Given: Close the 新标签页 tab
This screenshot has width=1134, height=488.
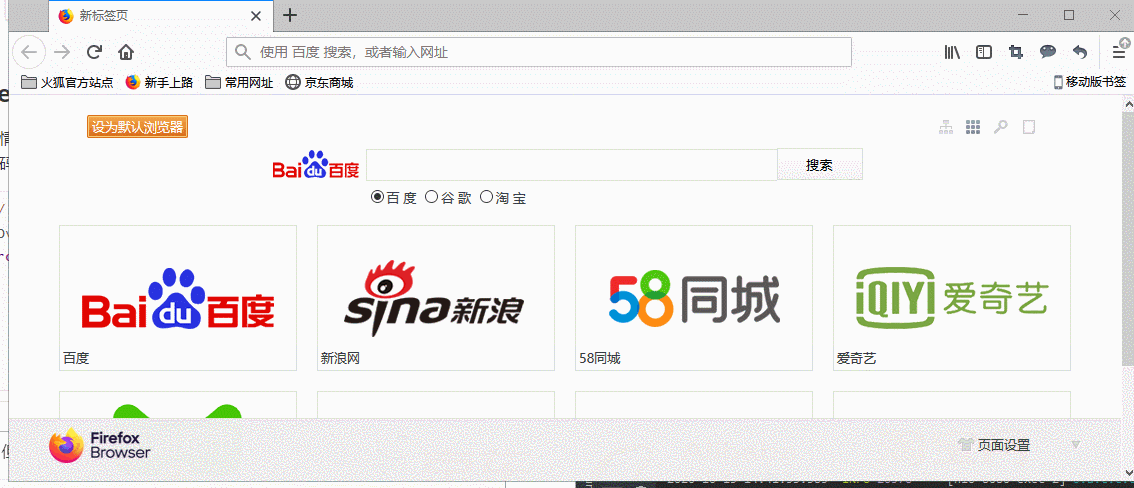Looking at the screenshot, I should [256, 16].
